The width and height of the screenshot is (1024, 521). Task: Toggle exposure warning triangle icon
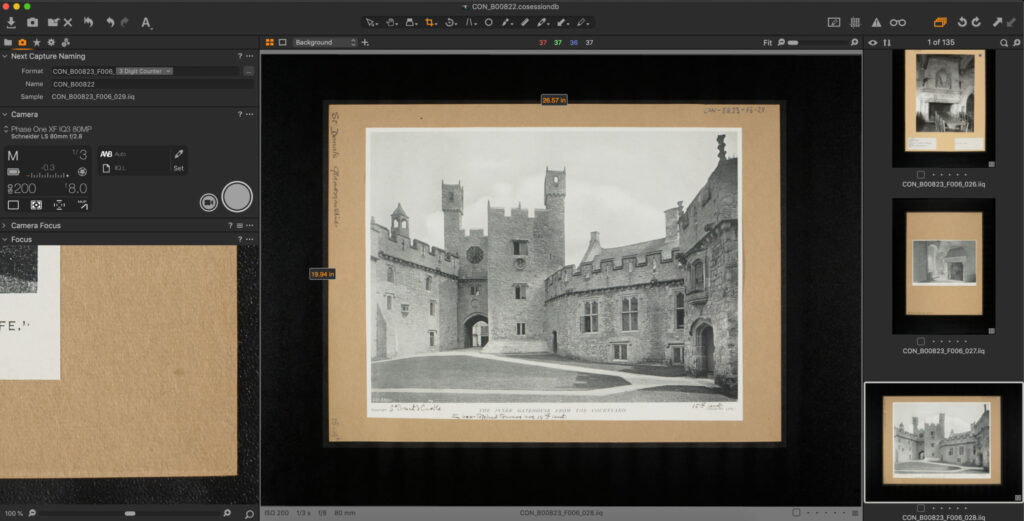pos(876,22)
